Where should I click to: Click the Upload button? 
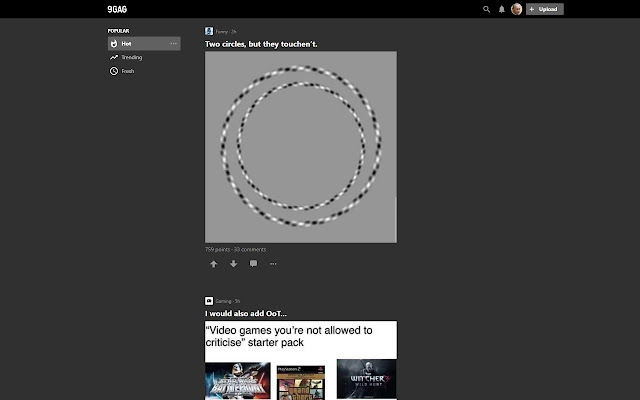544,9
